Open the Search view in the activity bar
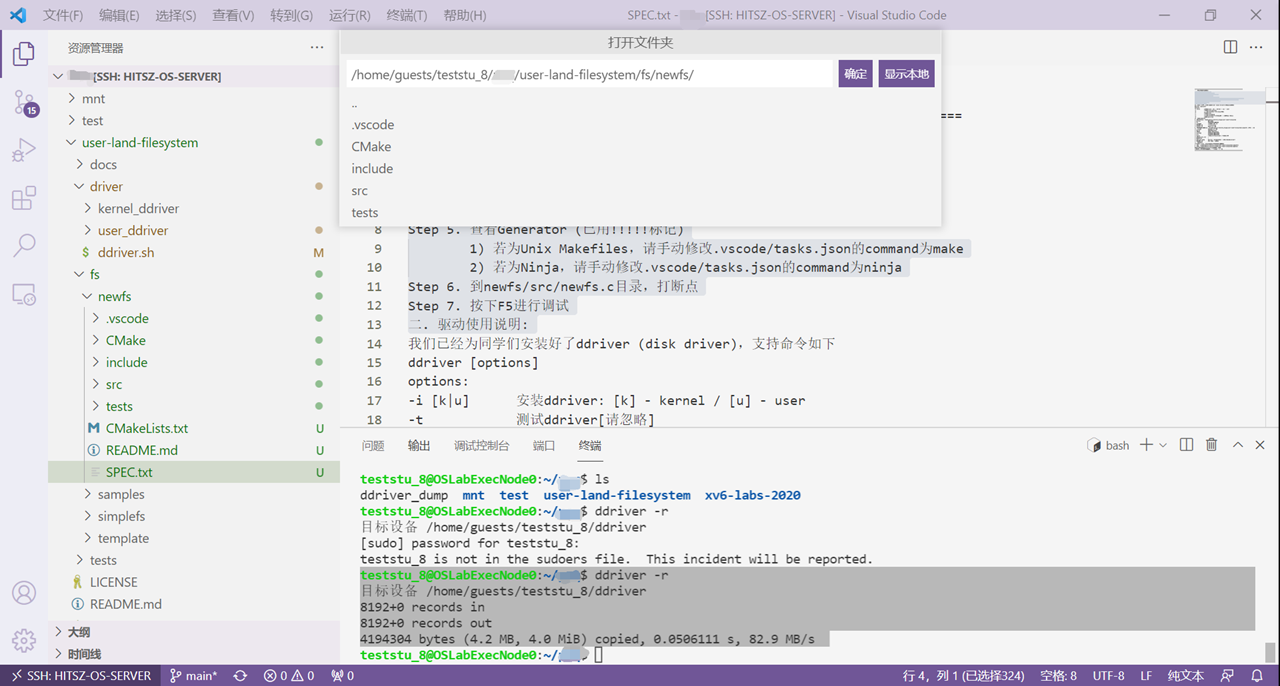The width and height of the screenshot is (1280, 686). coord(24,245)
